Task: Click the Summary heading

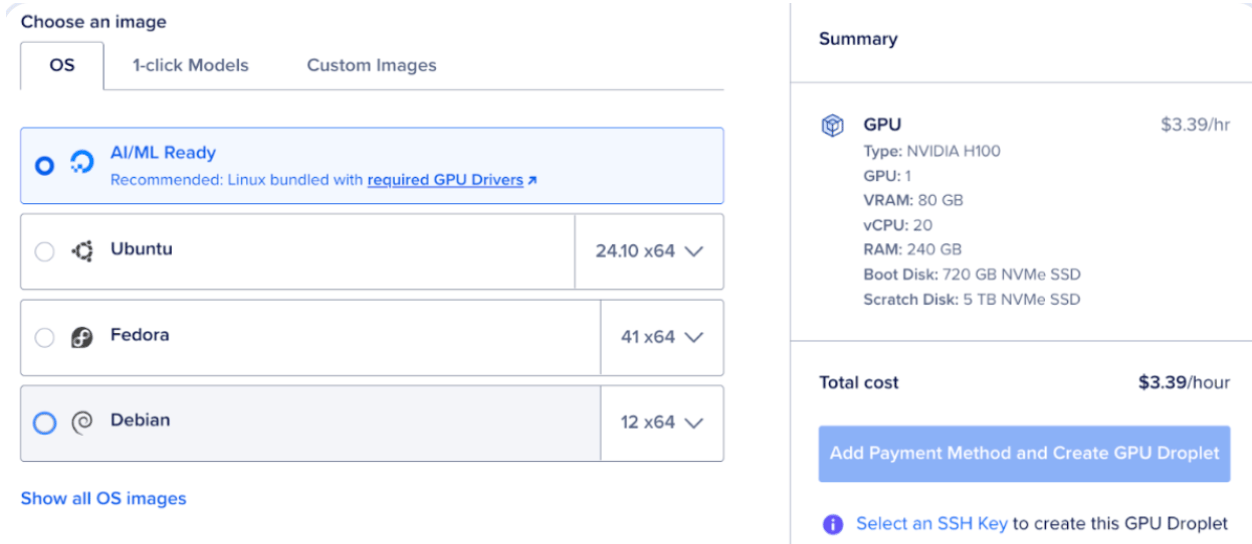Action: (x=858, y=39)
